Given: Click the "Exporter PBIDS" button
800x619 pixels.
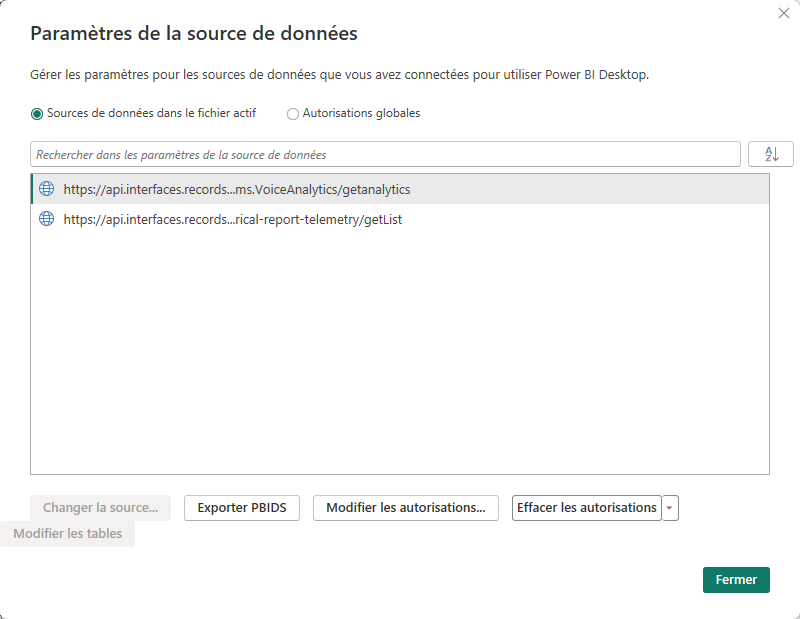Looking at the screenshot, I should click(x=242, y=508).
